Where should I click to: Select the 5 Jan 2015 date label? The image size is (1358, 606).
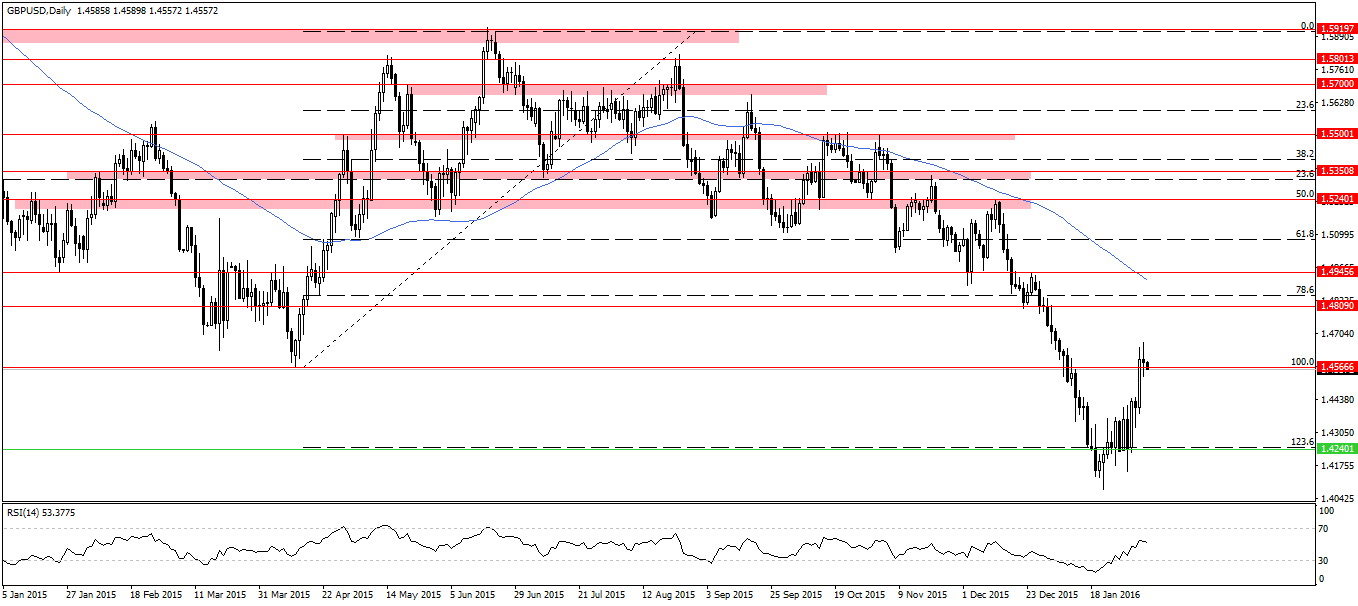[x=25, y=594]
